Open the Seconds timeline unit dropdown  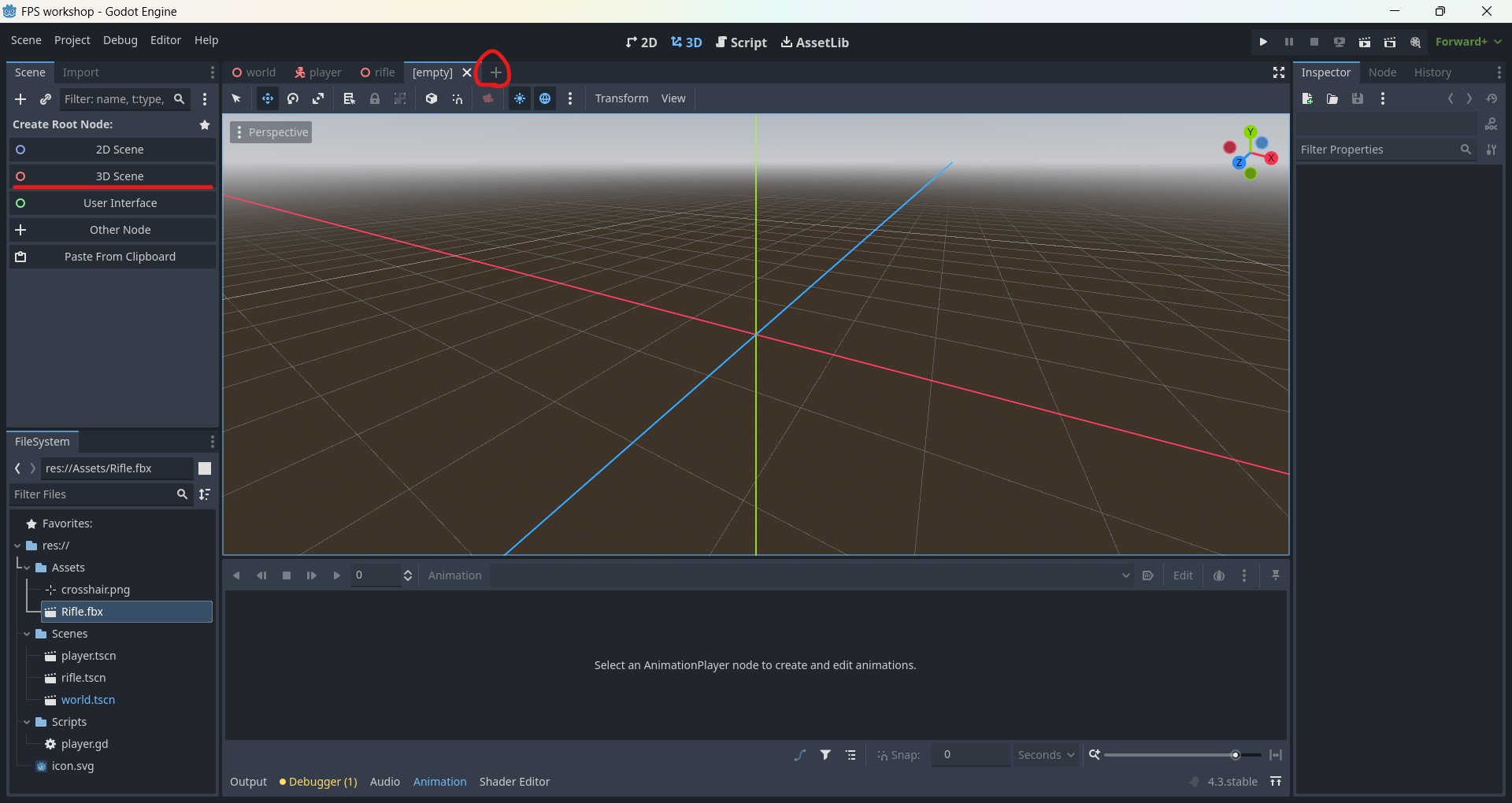1046,755
